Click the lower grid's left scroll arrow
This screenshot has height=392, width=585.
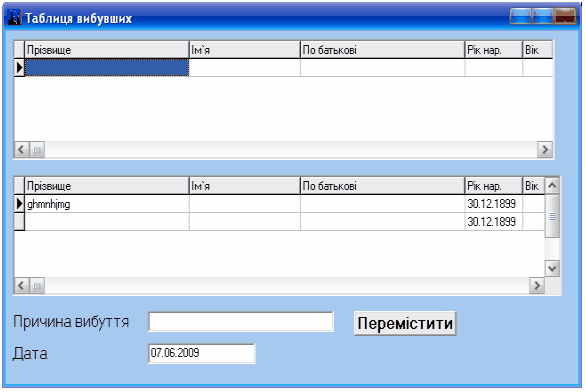[x=21, y=286]
